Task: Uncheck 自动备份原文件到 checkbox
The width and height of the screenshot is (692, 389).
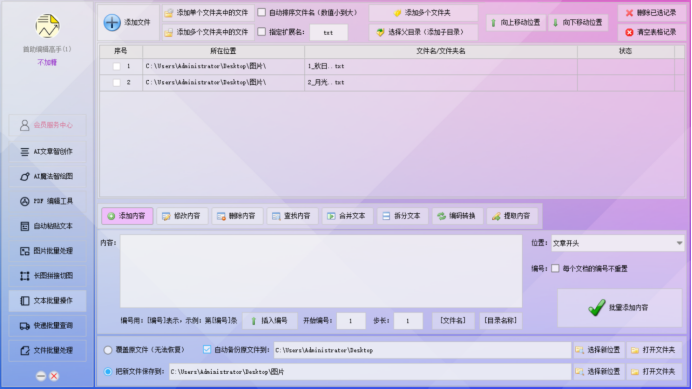Action: coord(207,349)
